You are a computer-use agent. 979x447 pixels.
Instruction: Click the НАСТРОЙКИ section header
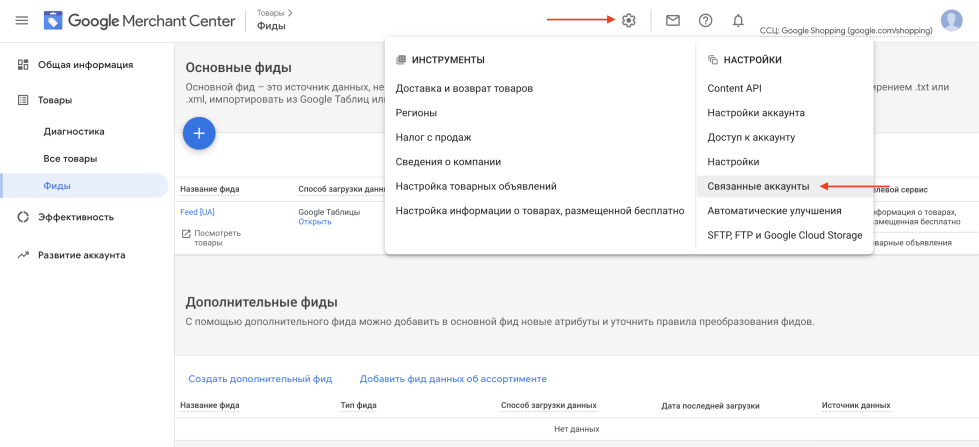pos(752,60)
